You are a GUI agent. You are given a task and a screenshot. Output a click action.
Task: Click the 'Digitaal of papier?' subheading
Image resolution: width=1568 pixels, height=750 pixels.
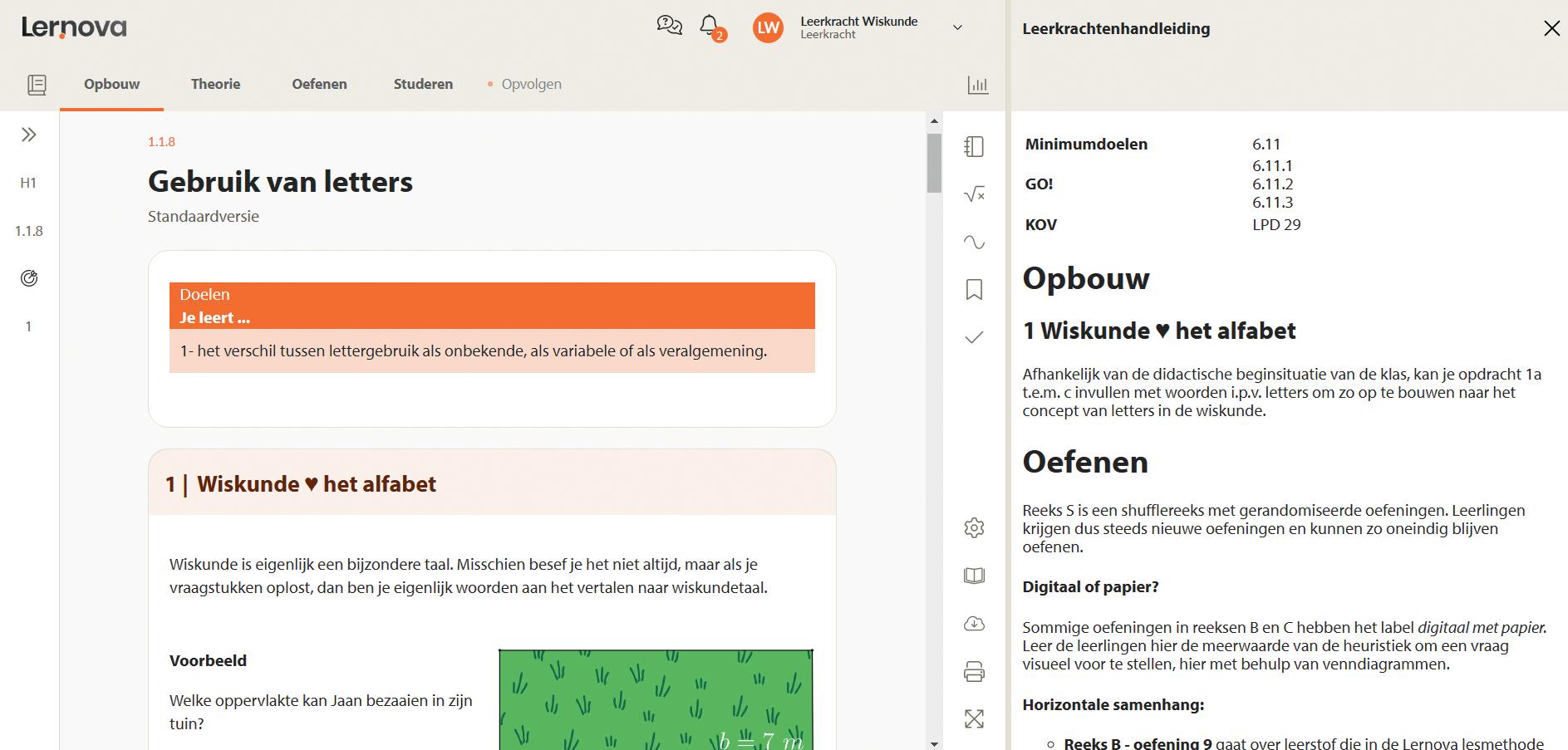tap(1090, 587)
